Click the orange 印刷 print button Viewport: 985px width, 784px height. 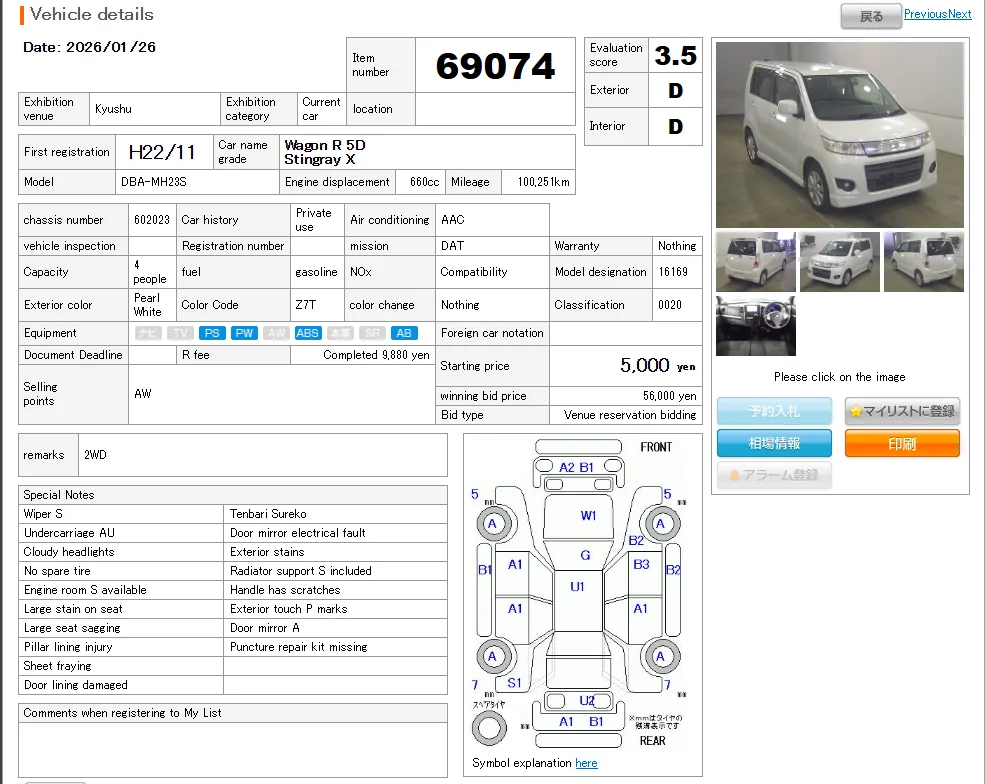902,444
